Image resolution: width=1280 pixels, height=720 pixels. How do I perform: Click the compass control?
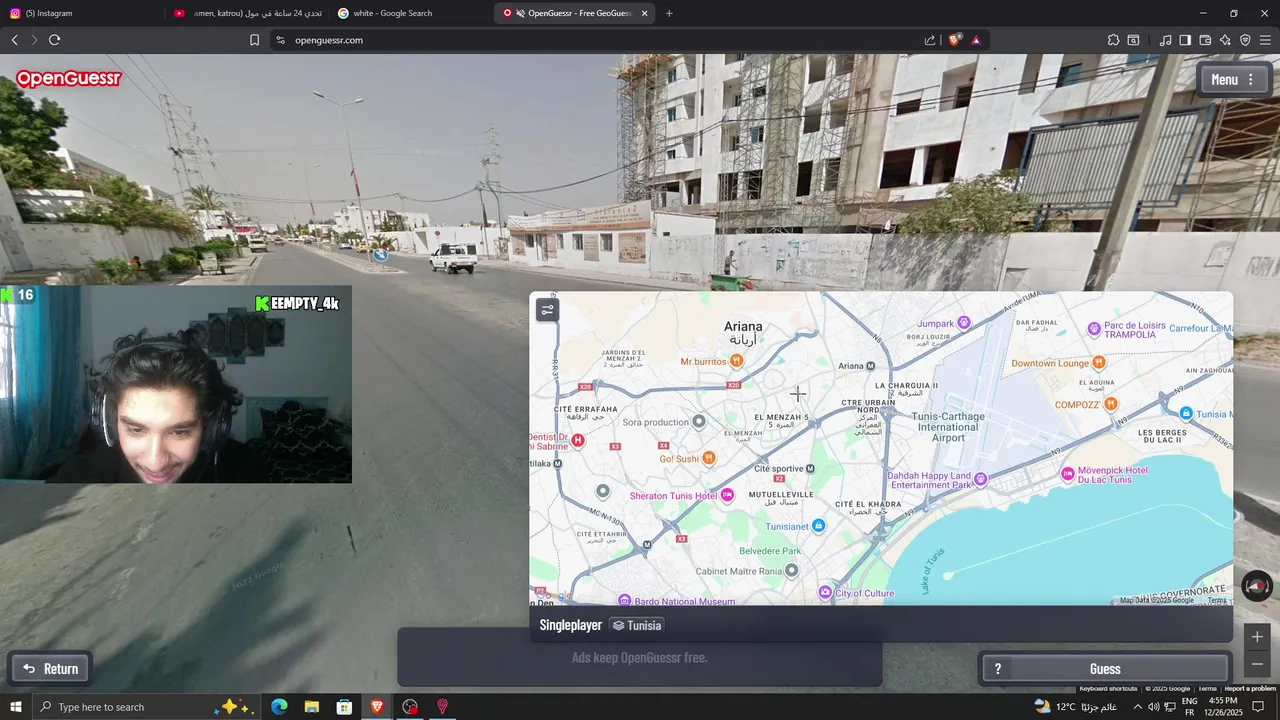click(1257, 586)
